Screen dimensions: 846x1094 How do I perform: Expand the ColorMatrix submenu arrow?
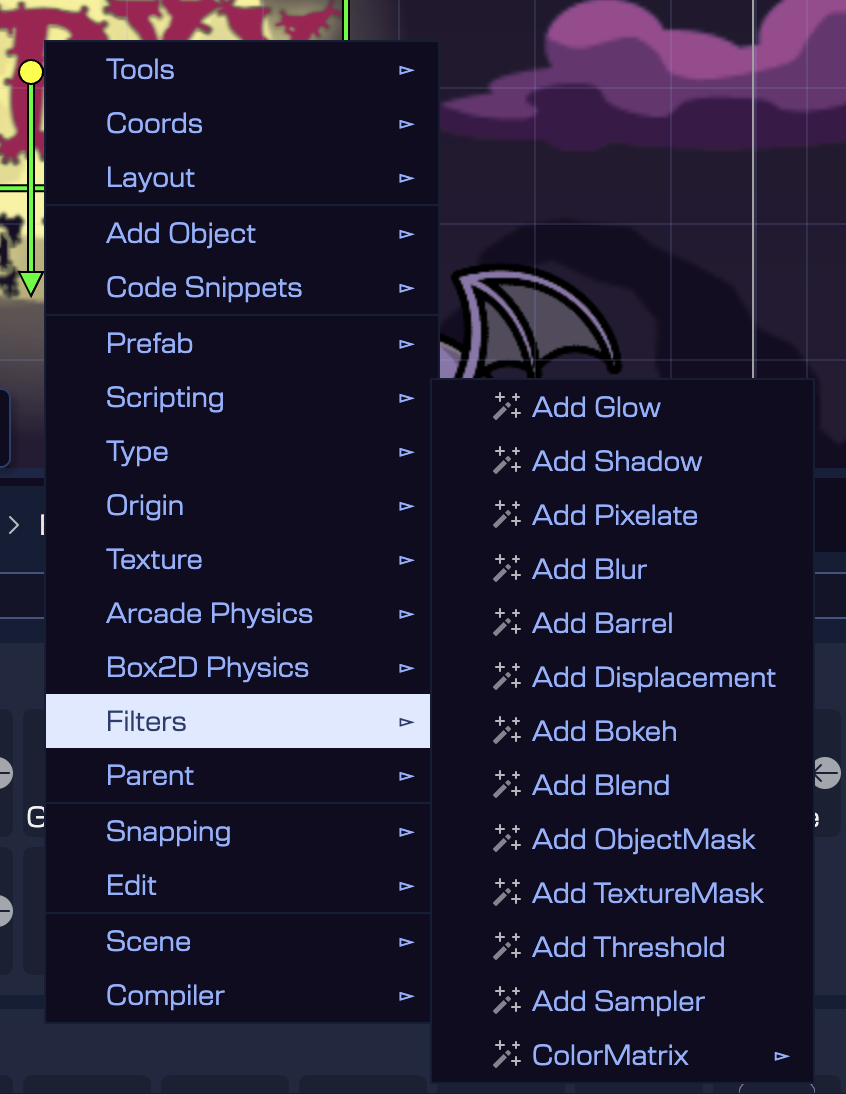pyautogui.click(x=782, y=1056)
